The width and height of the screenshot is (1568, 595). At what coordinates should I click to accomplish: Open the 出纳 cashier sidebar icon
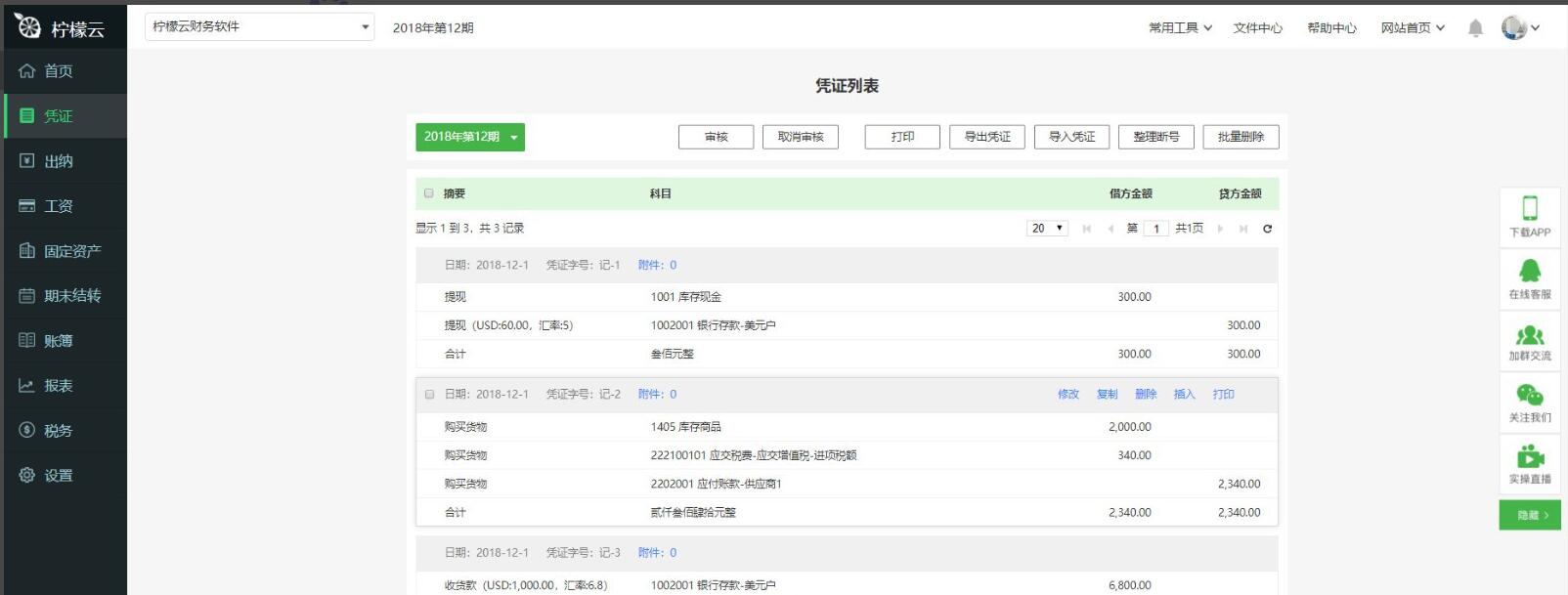[x=27, y=161]
